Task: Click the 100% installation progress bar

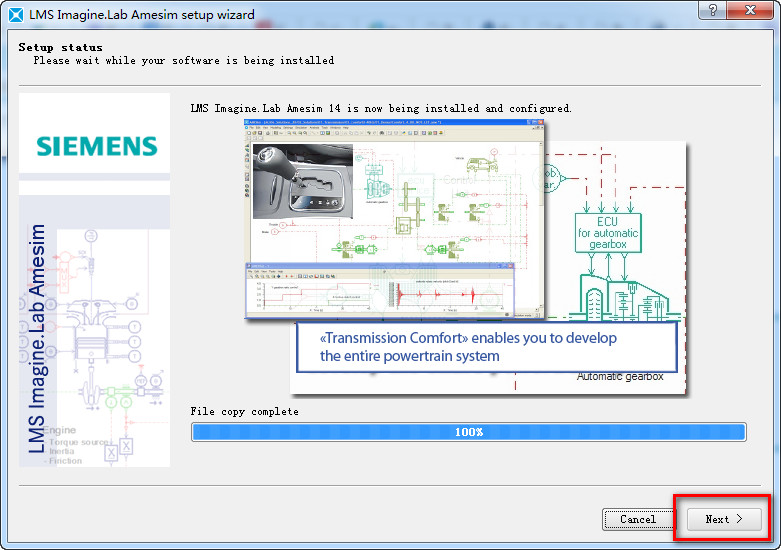Action: (x=469, y=432)
